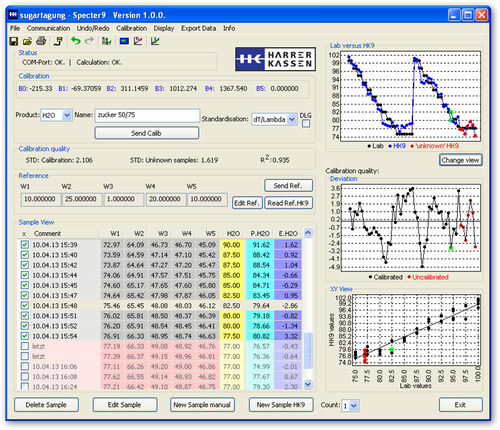500x430 pixels.
Task: Click the cyan P.H2O cell 91.62
Action: pos(260,245)
